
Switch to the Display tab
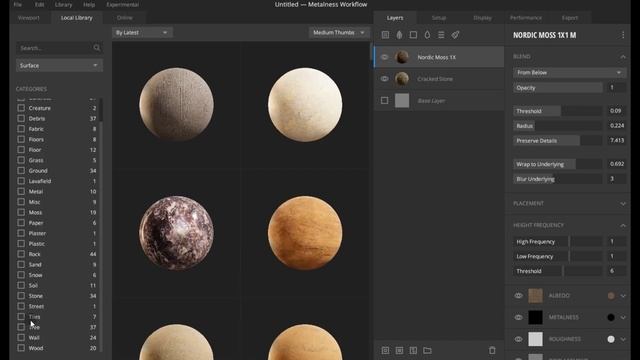click(482, 18)
